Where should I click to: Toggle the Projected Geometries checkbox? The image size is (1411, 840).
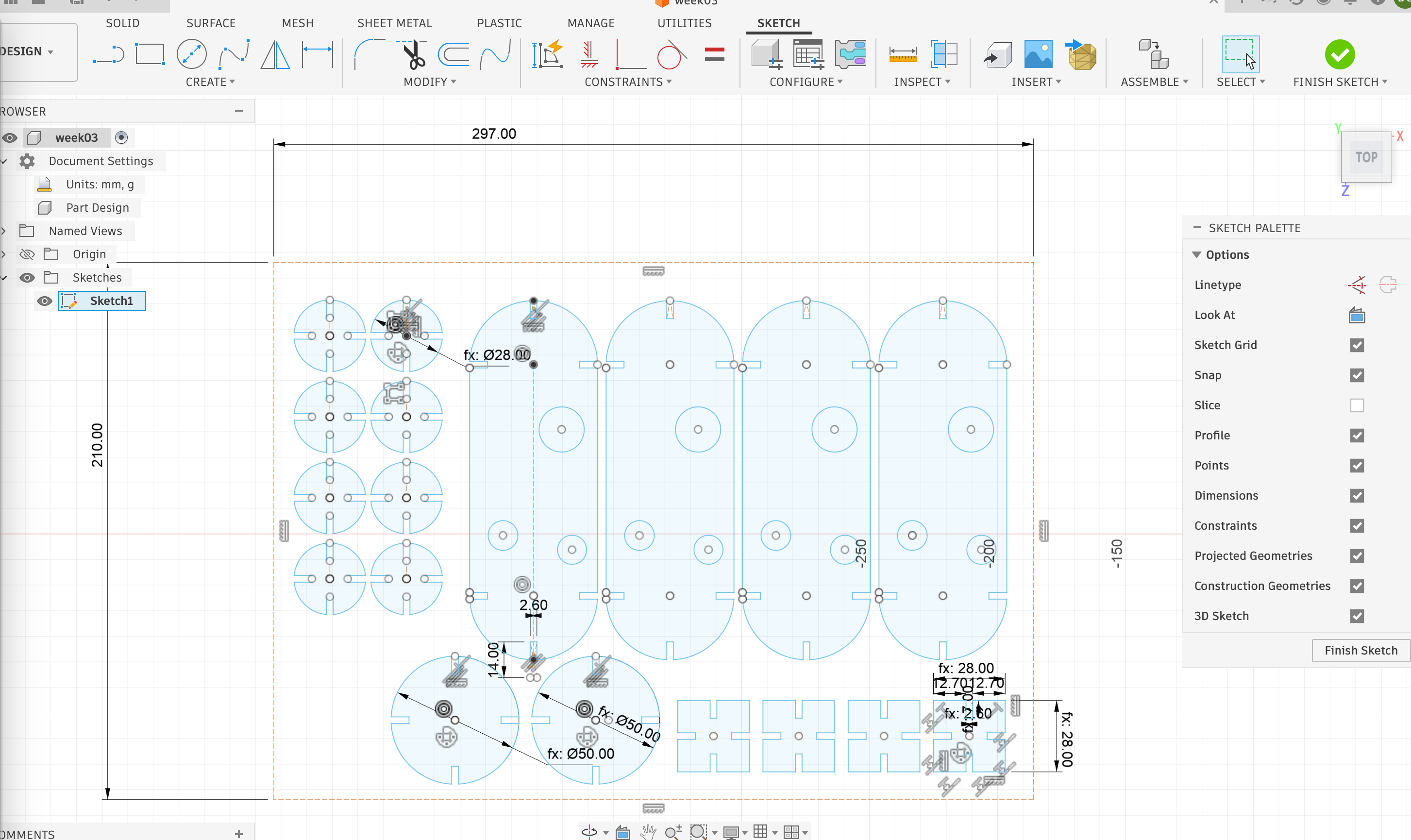[1357, 556]
